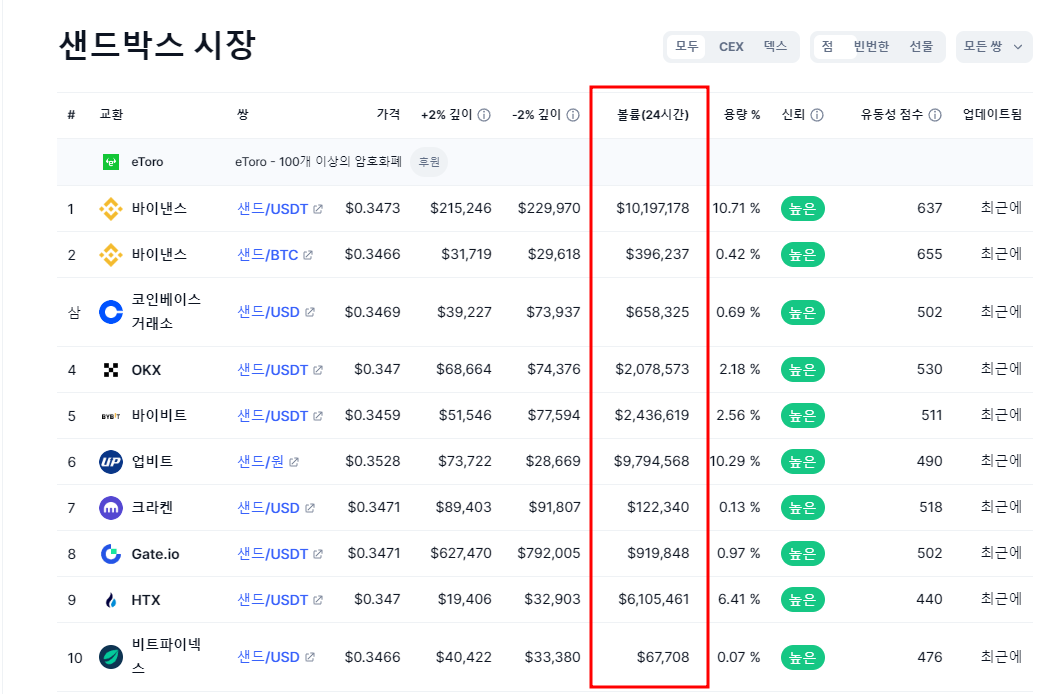Open the 유동성 점수 info tooltip icon

935,114
